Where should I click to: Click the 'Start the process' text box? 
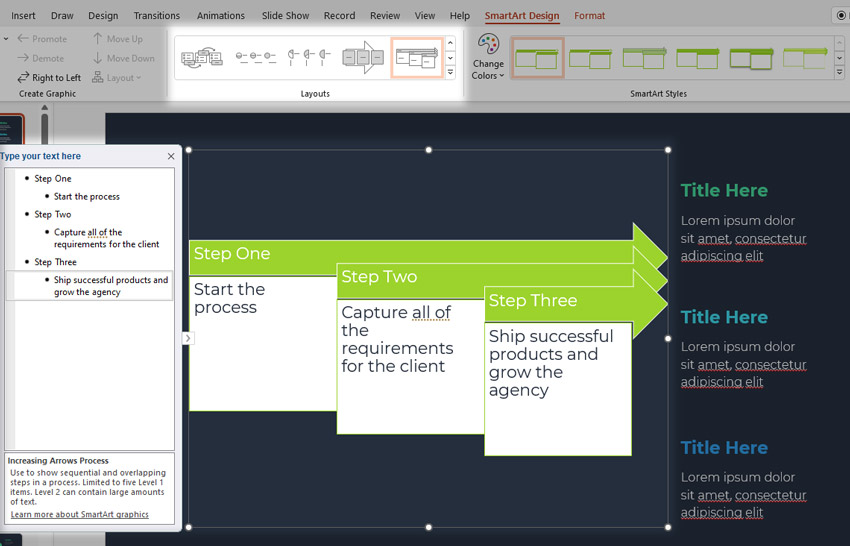click(x=262, y=343)
